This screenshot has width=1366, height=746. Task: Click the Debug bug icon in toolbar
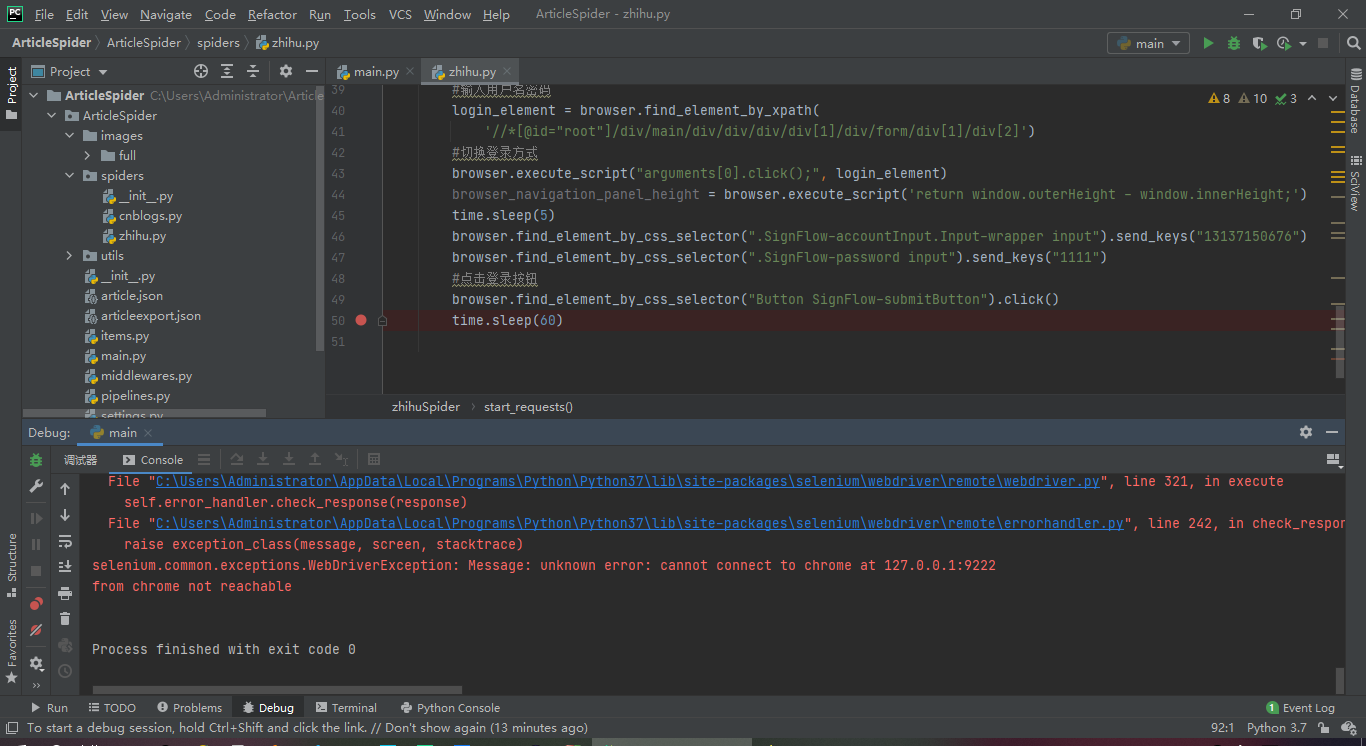(x=1234, y=43)
